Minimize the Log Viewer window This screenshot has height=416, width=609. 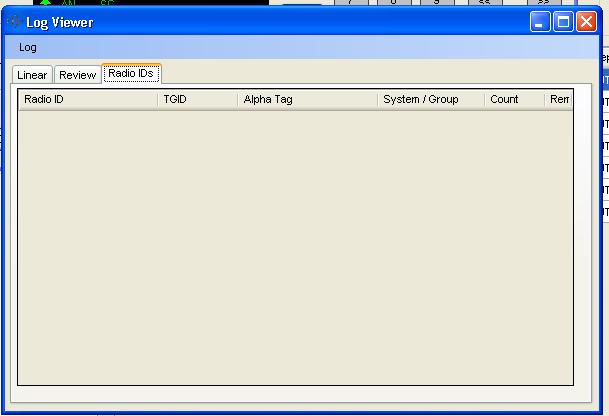point(540,21)
